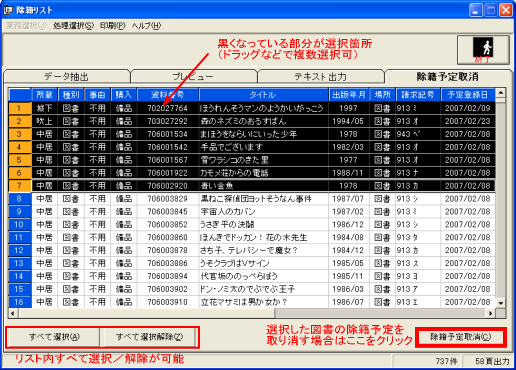This screenshot has width=516, height=370.
Task: Click the horizontal scrollbar right arrow
Action: (x=490, y=313)
